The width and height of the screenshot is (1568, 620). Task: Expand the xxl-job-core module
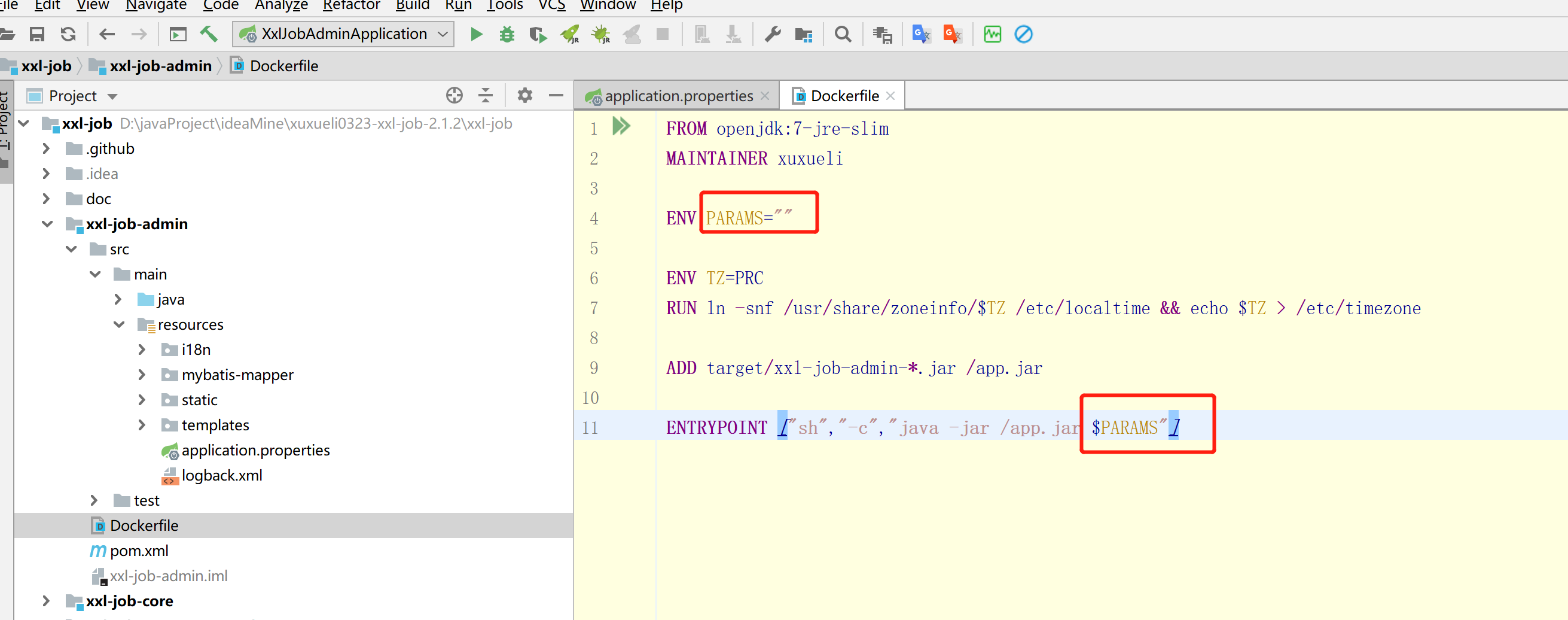[x=46, y=601]
